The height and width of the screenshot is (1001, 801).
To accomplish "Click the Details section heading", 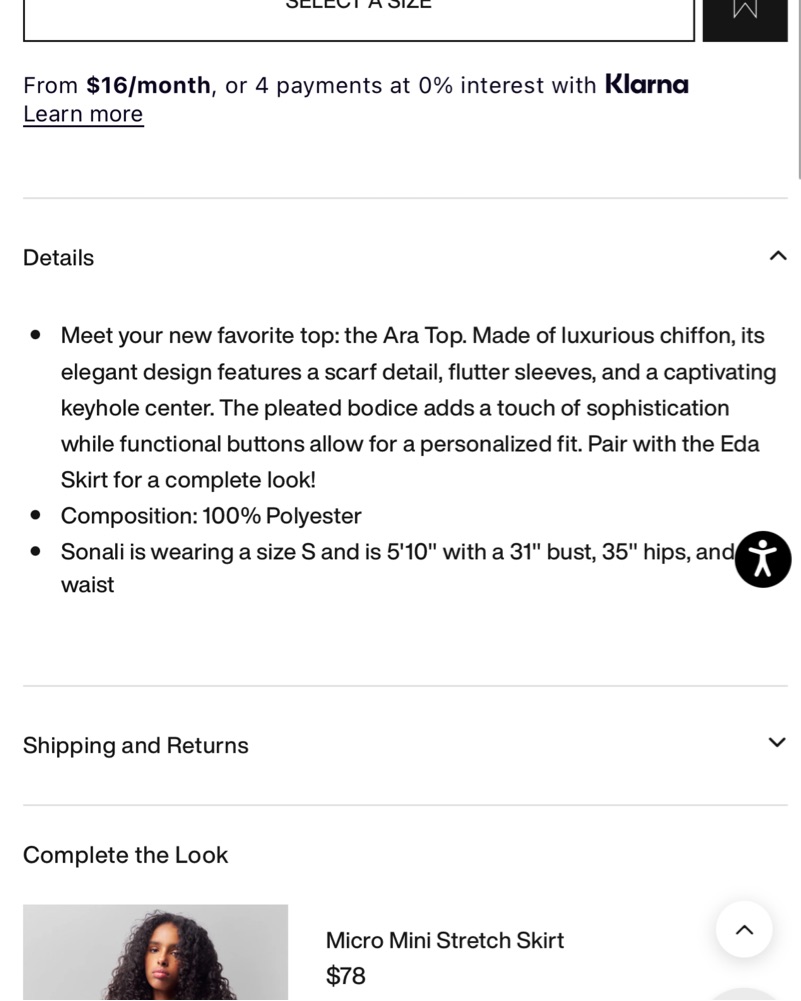I will coord(59,258).
